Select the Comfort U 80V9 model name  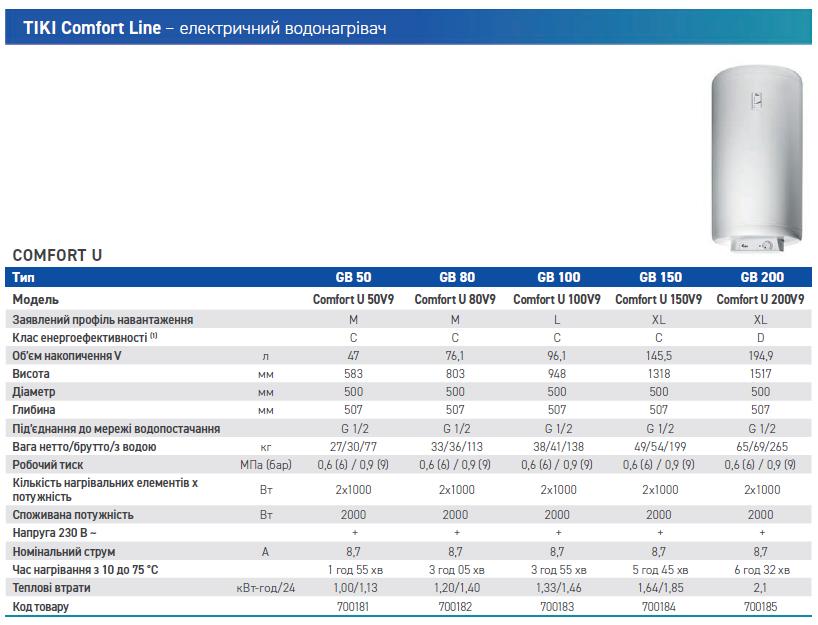pos(455,299)
